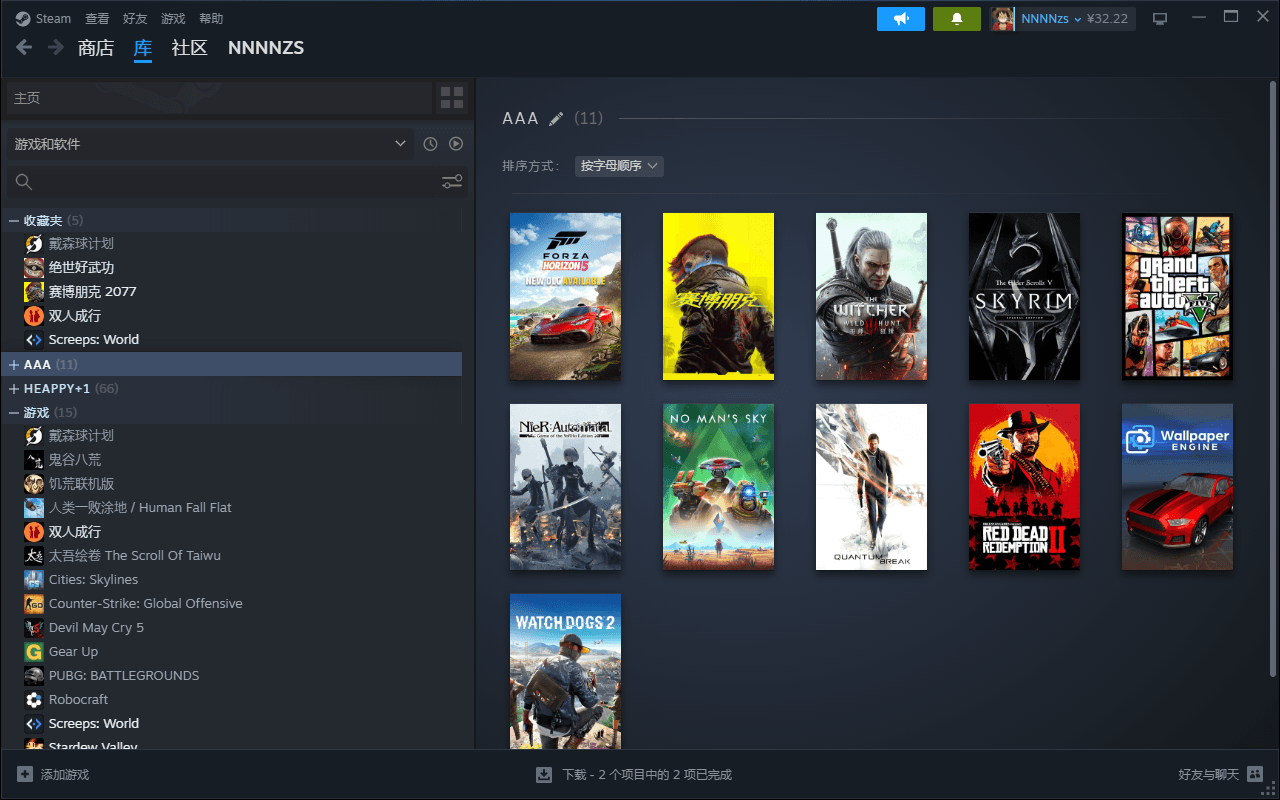Collapse the 收藏夹 favorites section
The height and width of the screenshot is (800, 1280).
click(14, 220)
